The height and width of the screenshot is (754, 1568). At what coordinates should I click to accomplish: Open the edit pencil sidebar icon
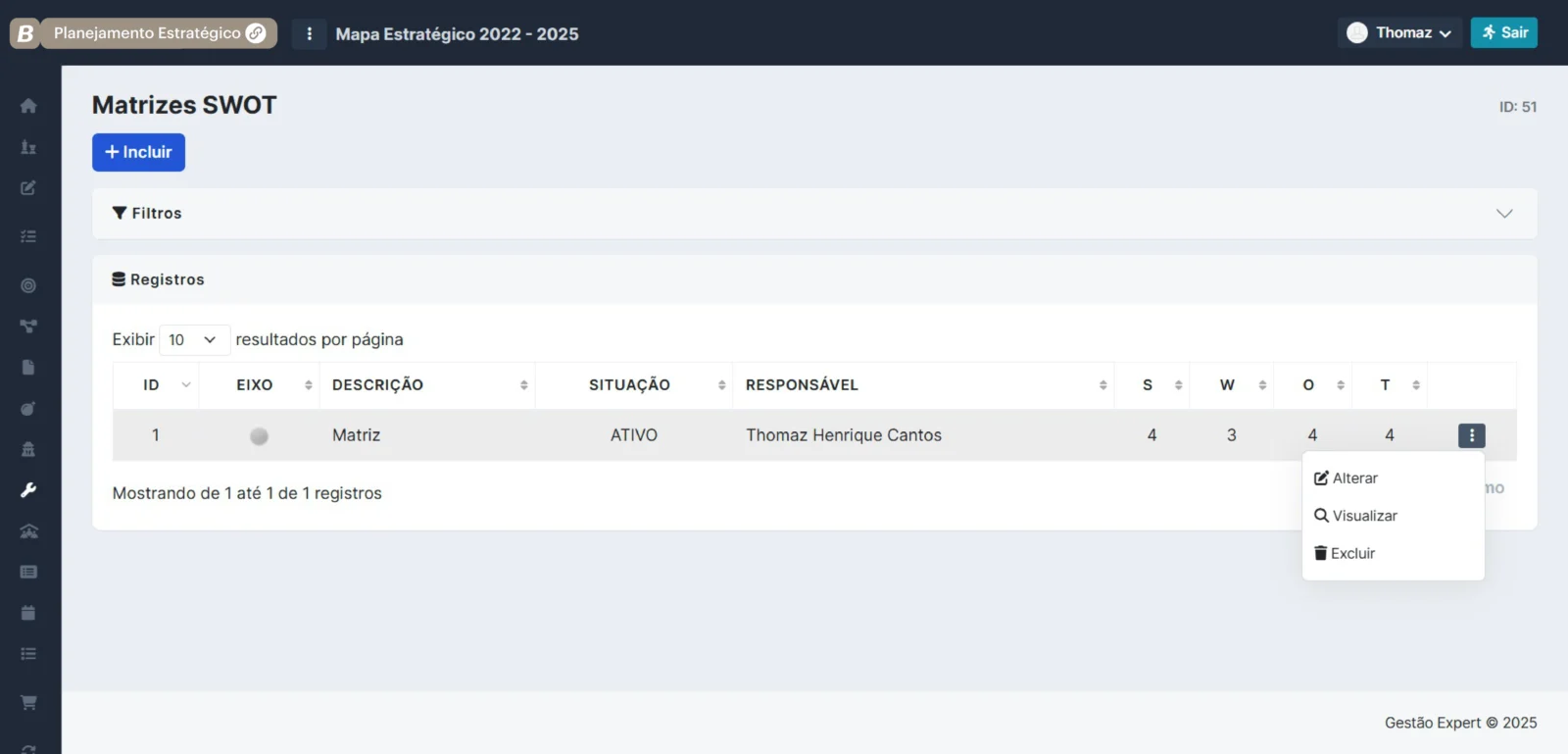click(28, 187)
